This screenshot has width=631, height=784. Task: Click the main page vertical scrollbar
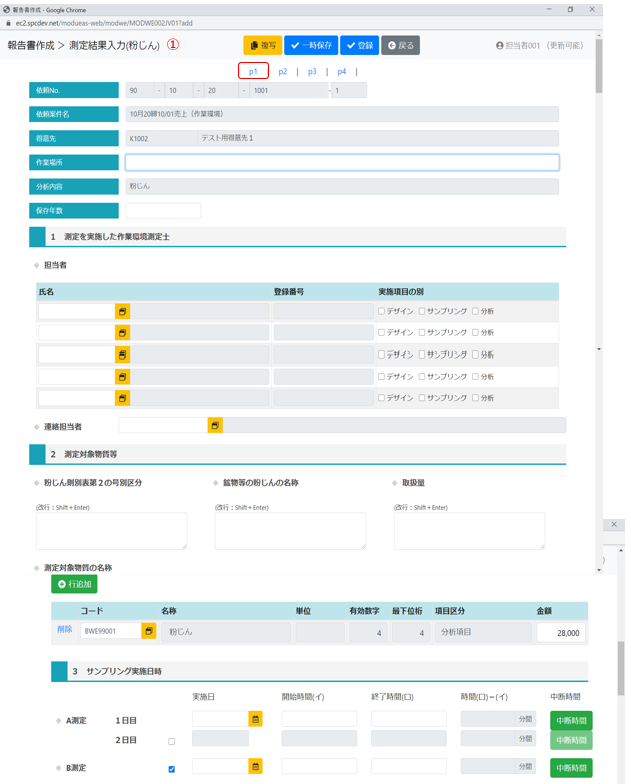coord(598,65)
